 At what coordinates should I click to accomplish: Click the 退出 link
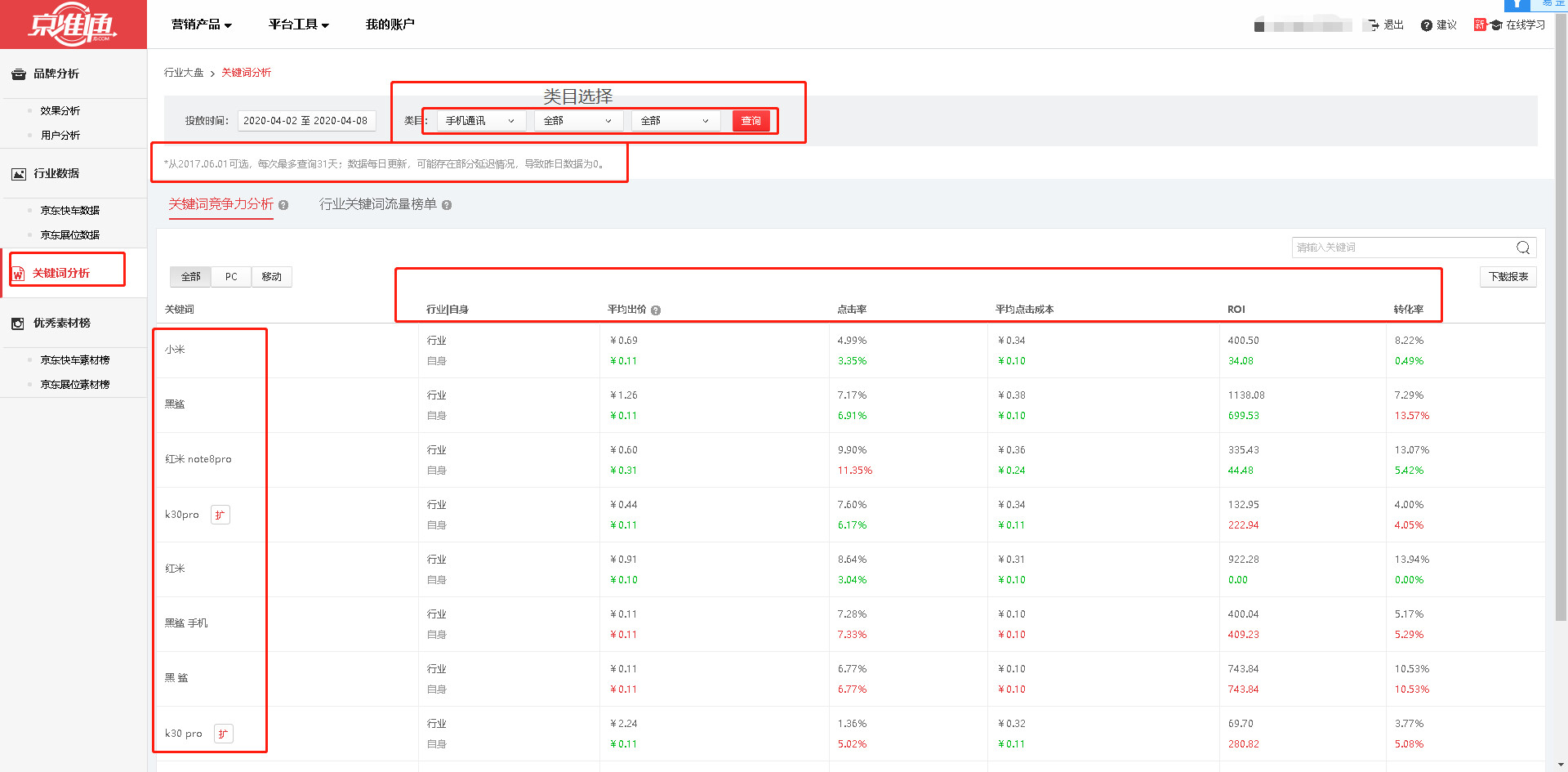pos(1394,25)
